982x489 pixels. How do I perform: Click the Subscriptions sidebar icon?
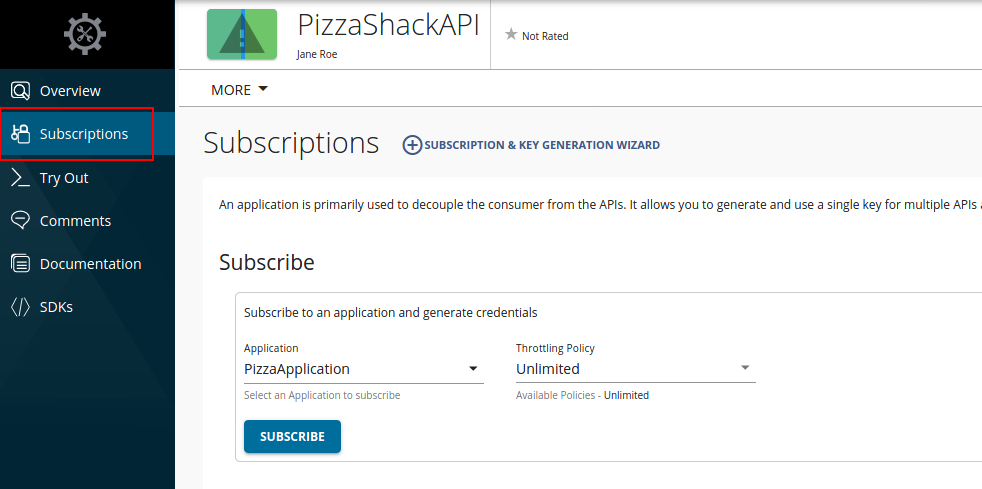point(21,134)
